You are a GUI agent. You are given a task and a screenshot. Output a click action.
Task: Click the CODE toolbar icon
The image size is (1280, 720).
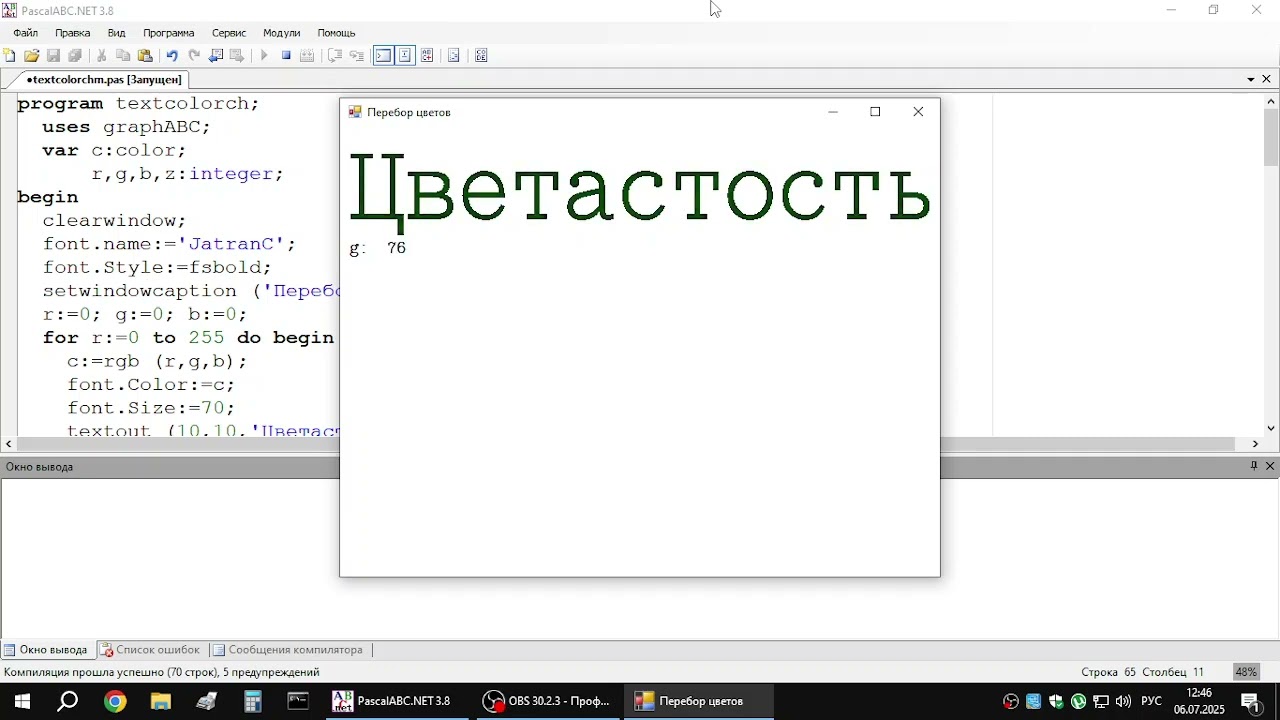pos(481,56)
